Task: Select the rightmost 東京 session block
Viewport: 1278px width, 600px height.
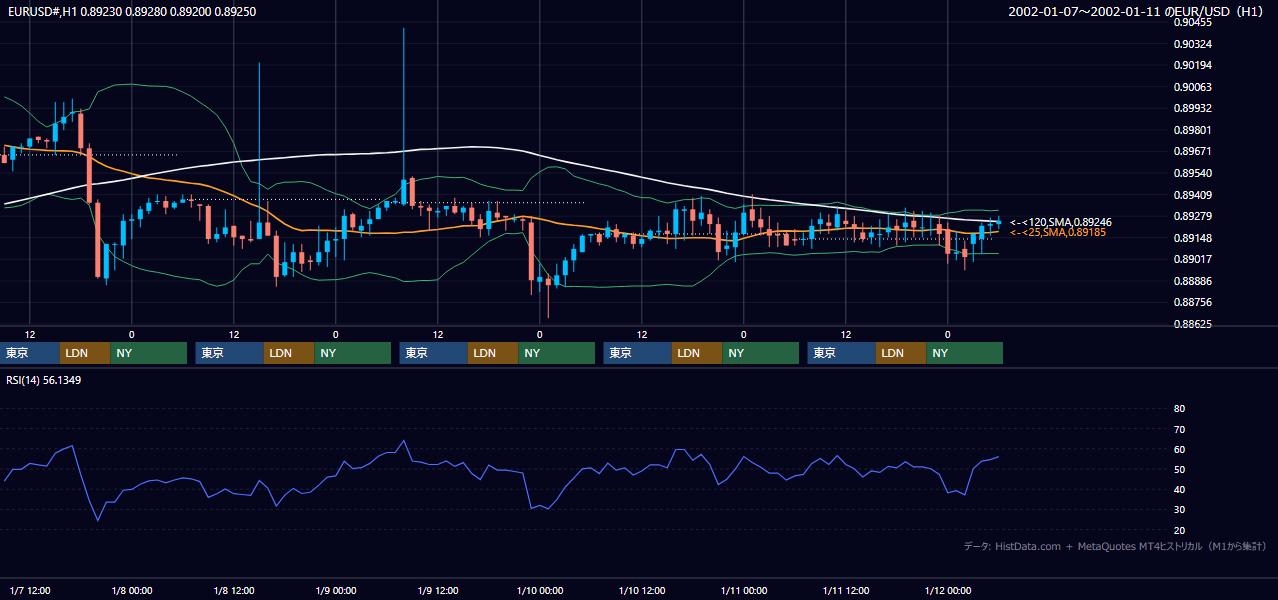Action: pyautogui.click(x=842, y=353)
